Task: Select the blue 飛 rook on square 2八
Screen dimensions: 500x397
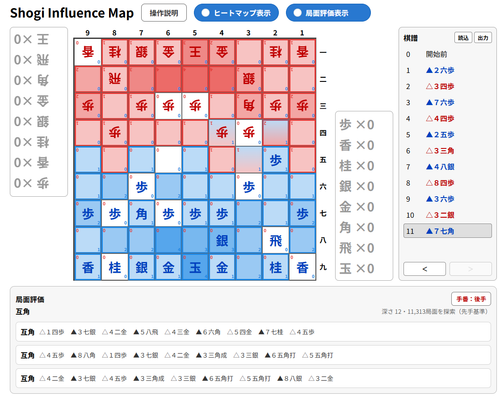Action: tap(275, 240)
